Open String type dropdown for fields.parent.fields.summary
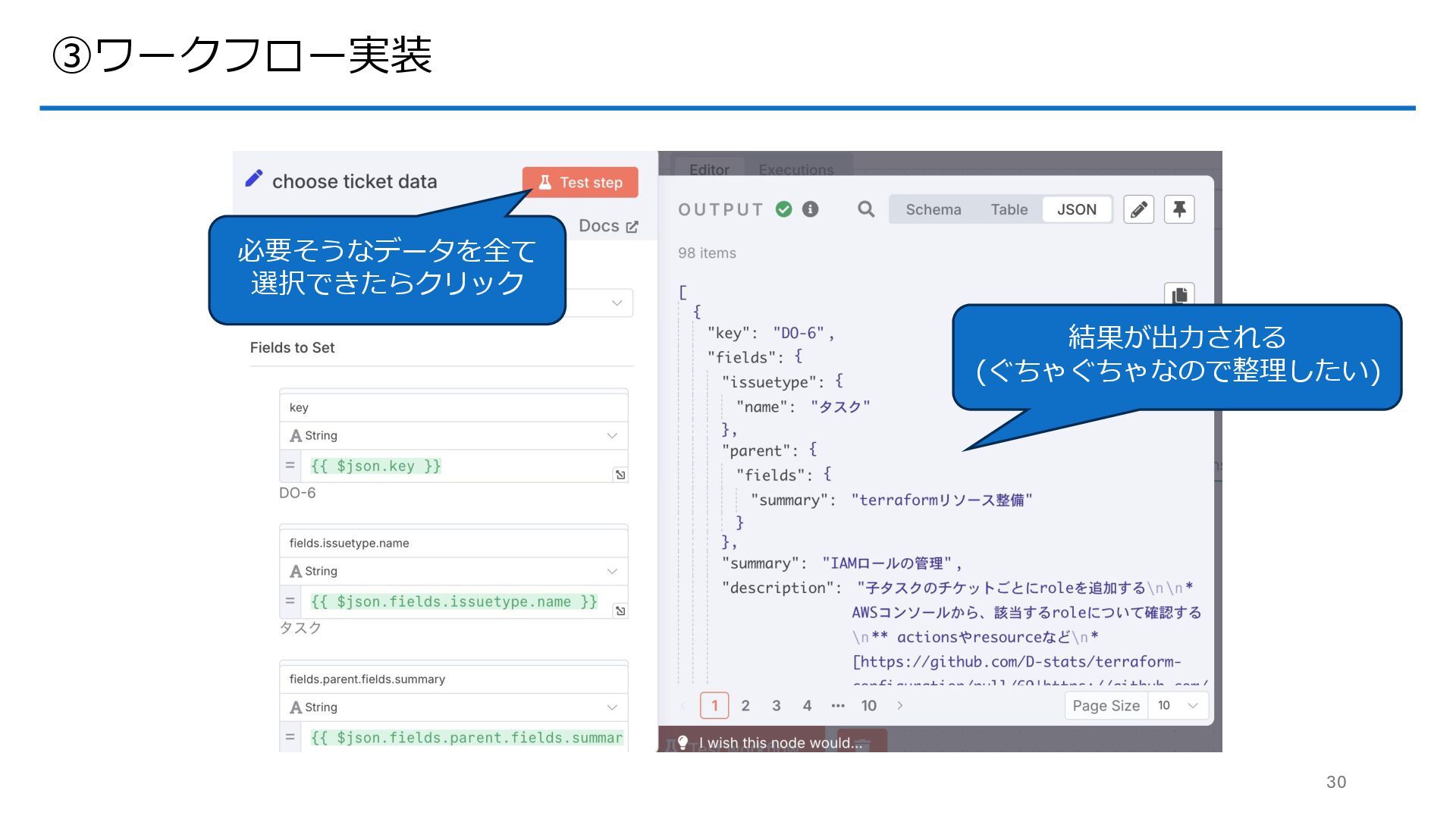The height and width of the screenshot is (819, 1456). 453,708
